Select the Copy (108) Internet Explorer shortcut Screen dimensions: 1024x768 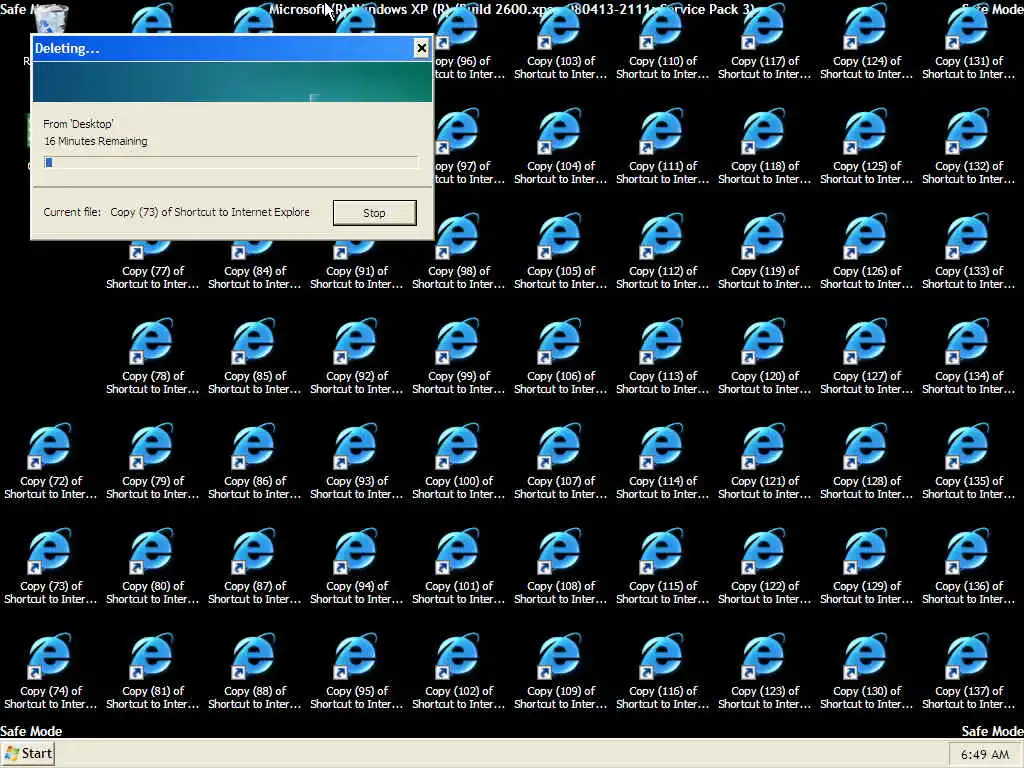560,568
